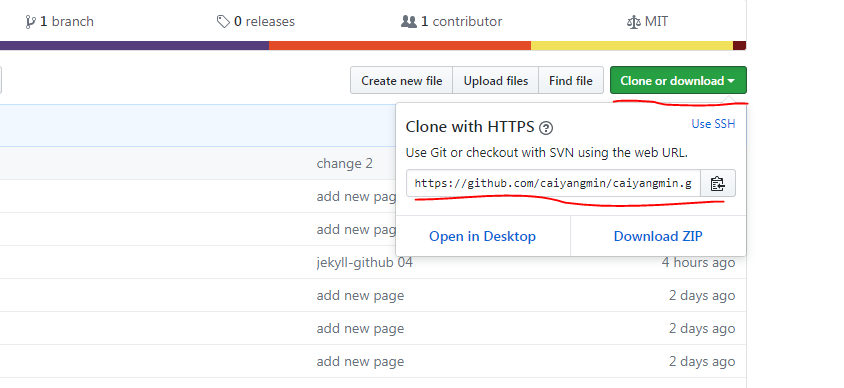844x388 pixels.
Task: Open the 'change 2' commit message
Action: pyautogui.click(x=344, y=164)
